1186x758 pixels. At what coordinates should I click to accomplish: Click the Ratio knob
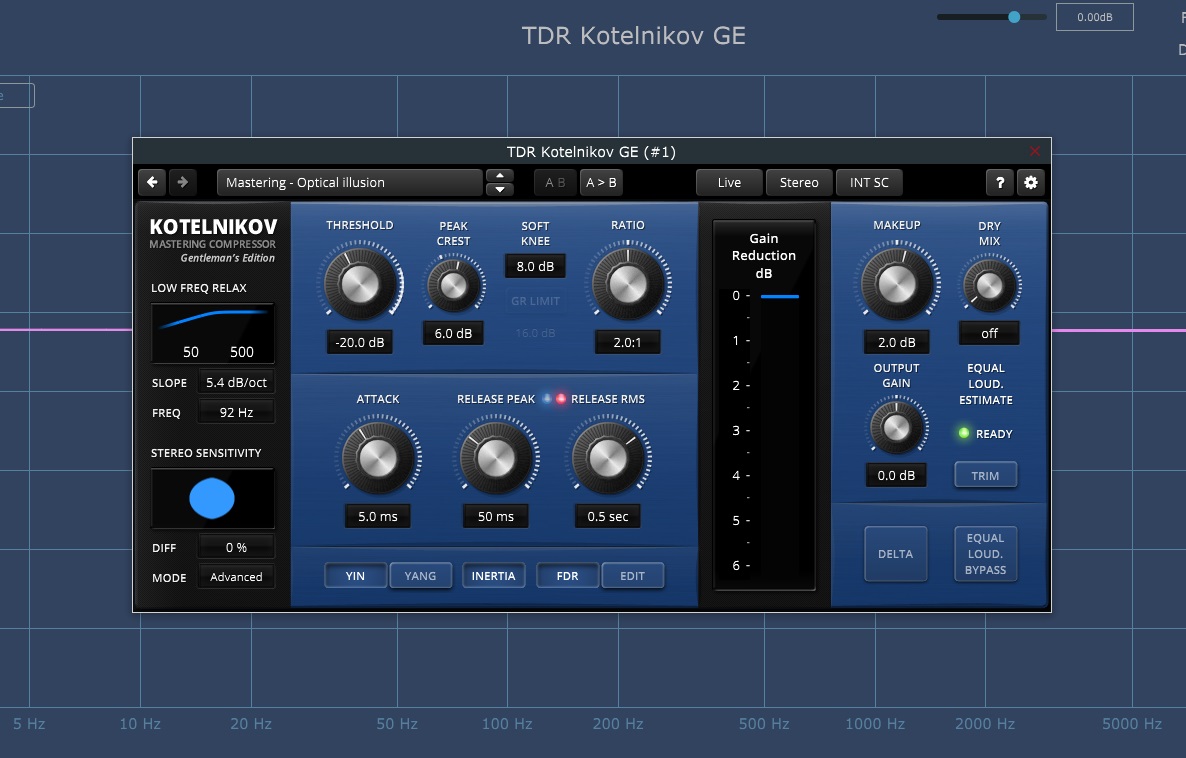628,284
